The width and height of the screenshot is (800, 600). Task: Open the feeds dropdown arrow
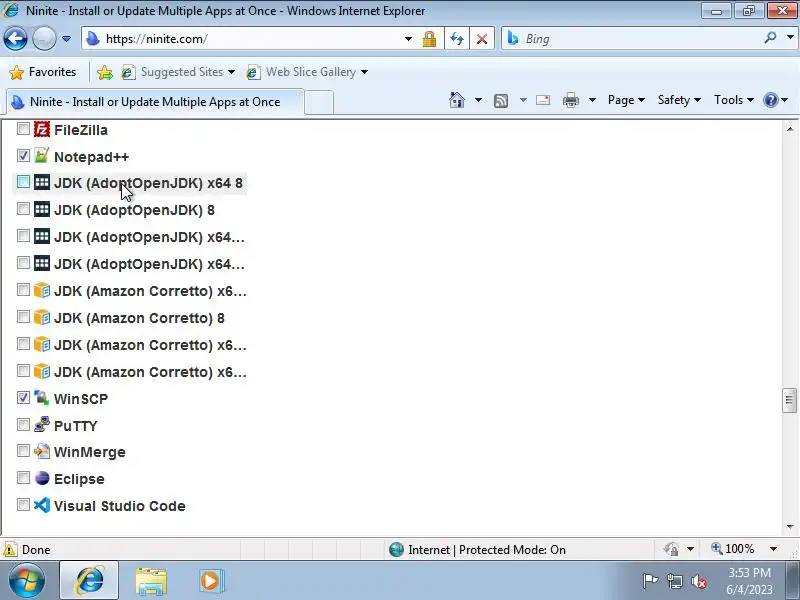[523, 100]
